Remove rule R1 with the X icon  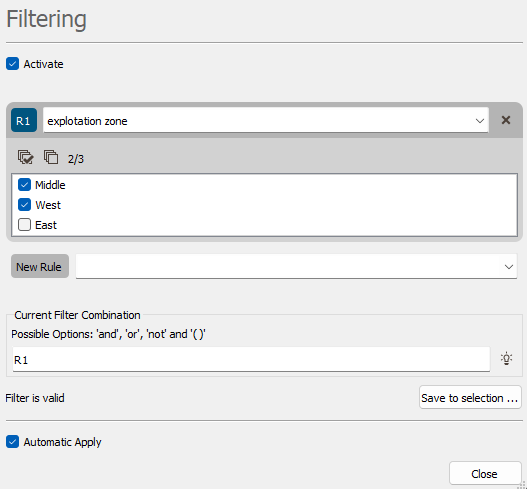tap(505, 120)
